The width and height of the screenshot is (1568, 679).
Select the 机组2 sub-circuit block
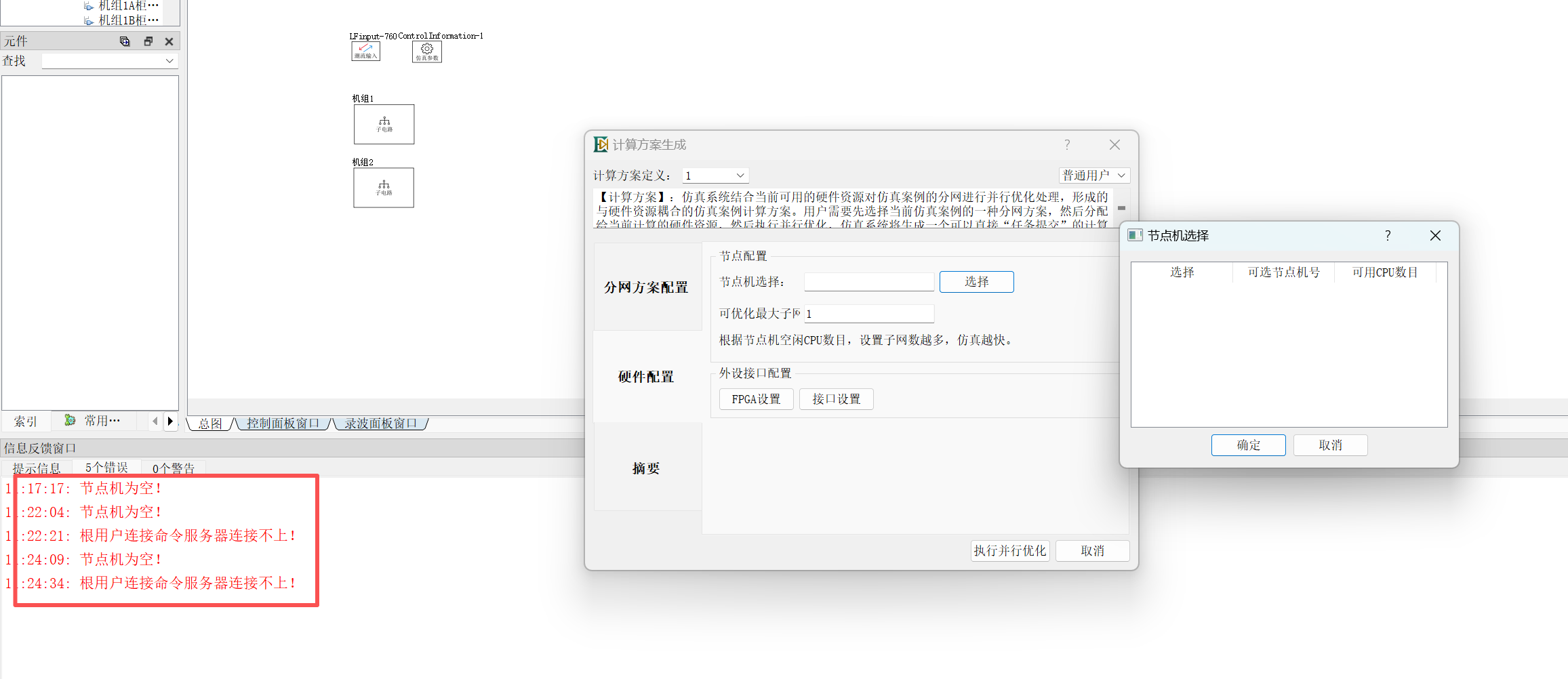pos(384,188)
